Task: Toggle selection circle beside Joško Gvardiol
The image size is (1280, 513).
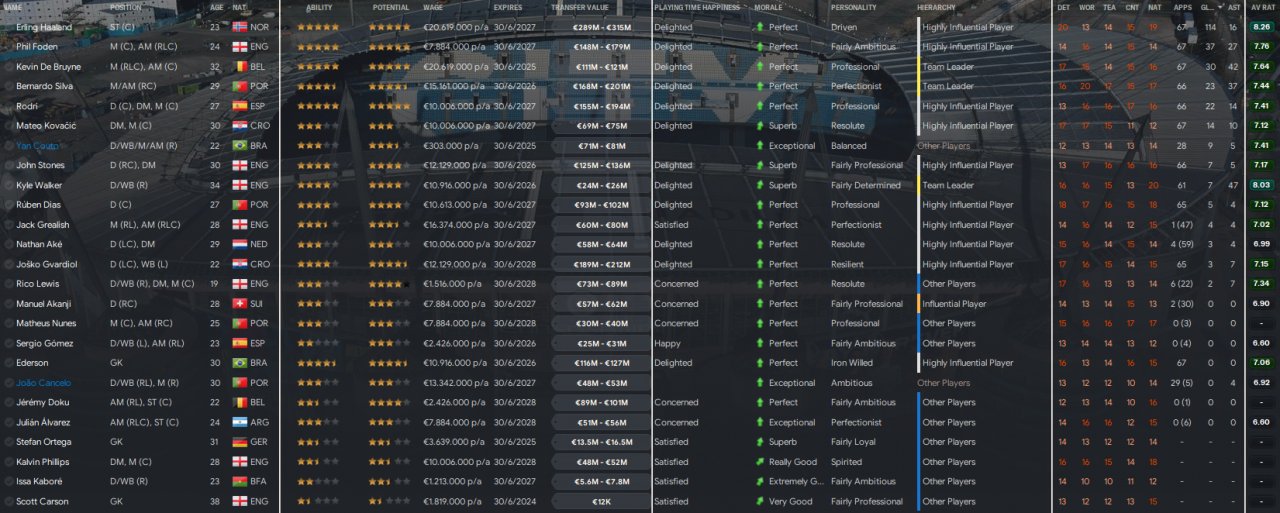Action: point(9,264)
